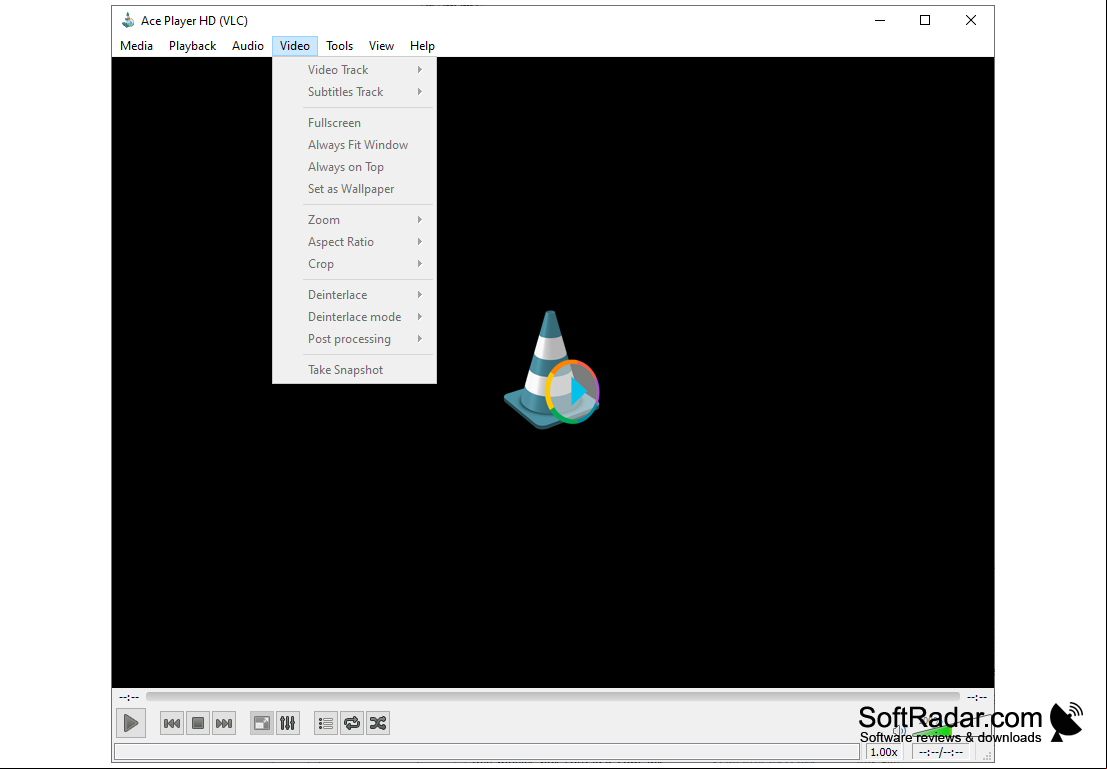Enable Always on Top option
1107x769 pixels.
[354, 167]
